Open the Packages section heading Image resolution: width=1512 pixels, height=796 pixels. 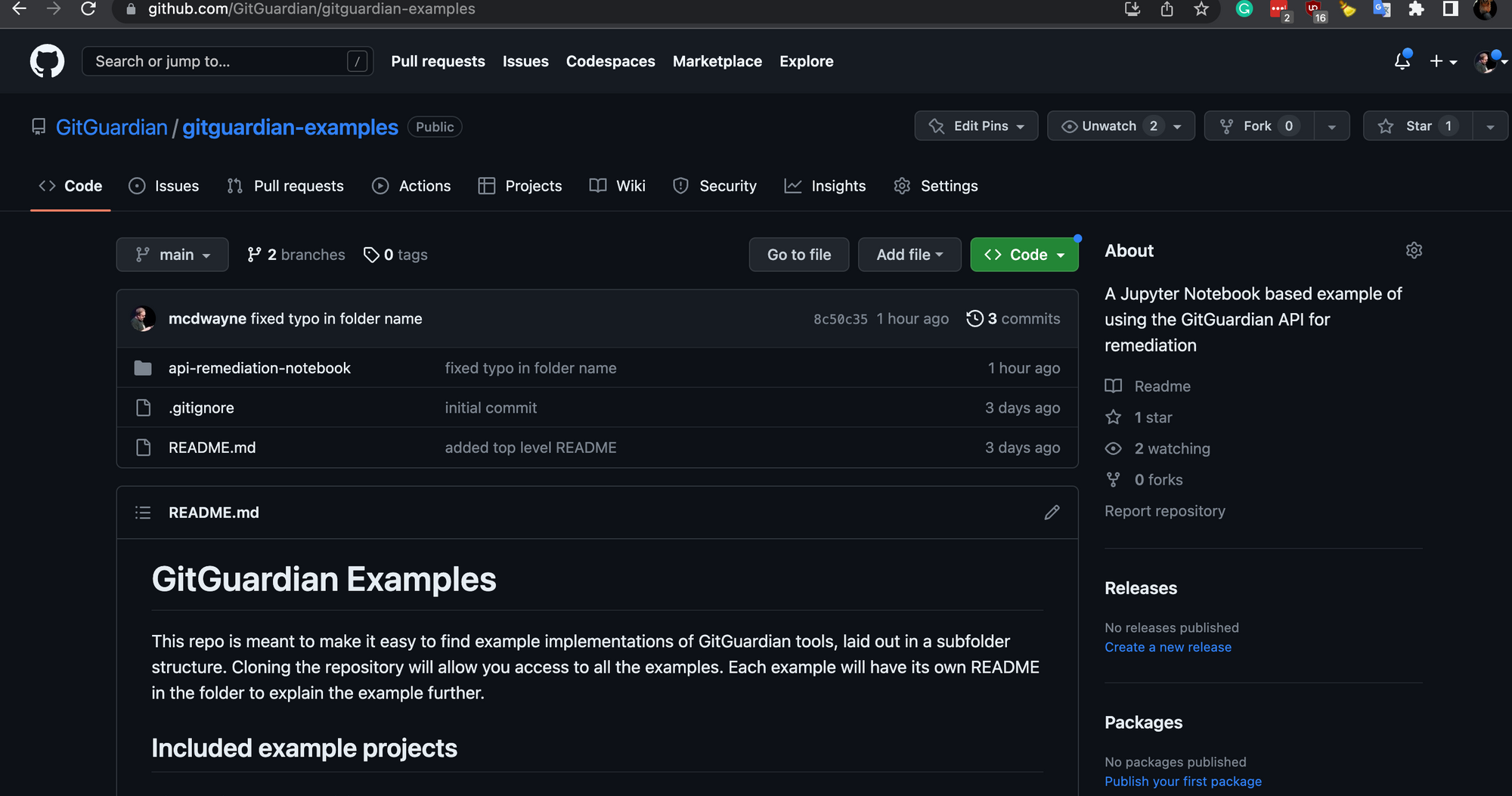click(1143, 723)
